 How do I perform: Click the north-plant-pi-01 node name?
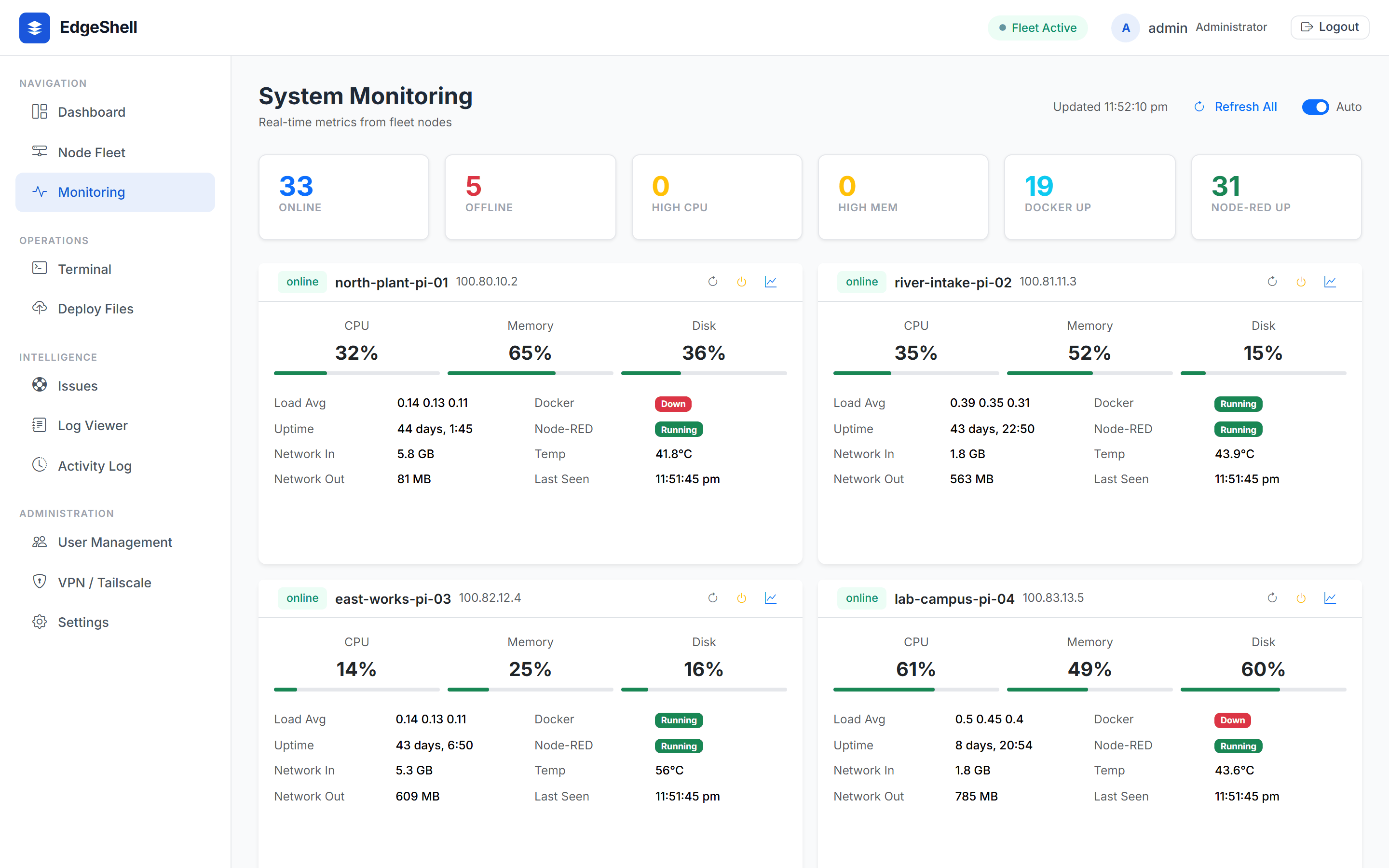point(392,283)
